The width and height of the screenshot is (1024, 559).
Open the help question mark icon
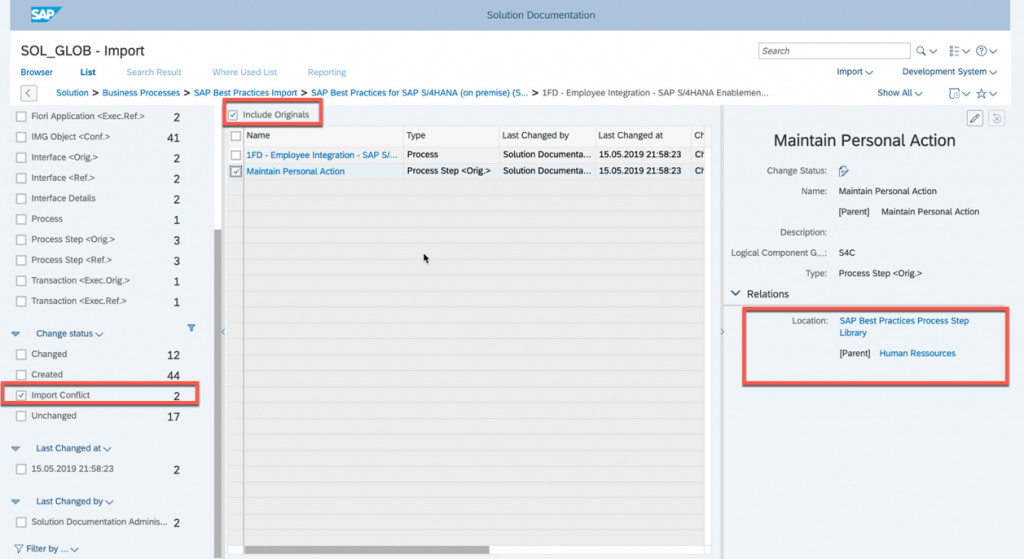[981, 51]
